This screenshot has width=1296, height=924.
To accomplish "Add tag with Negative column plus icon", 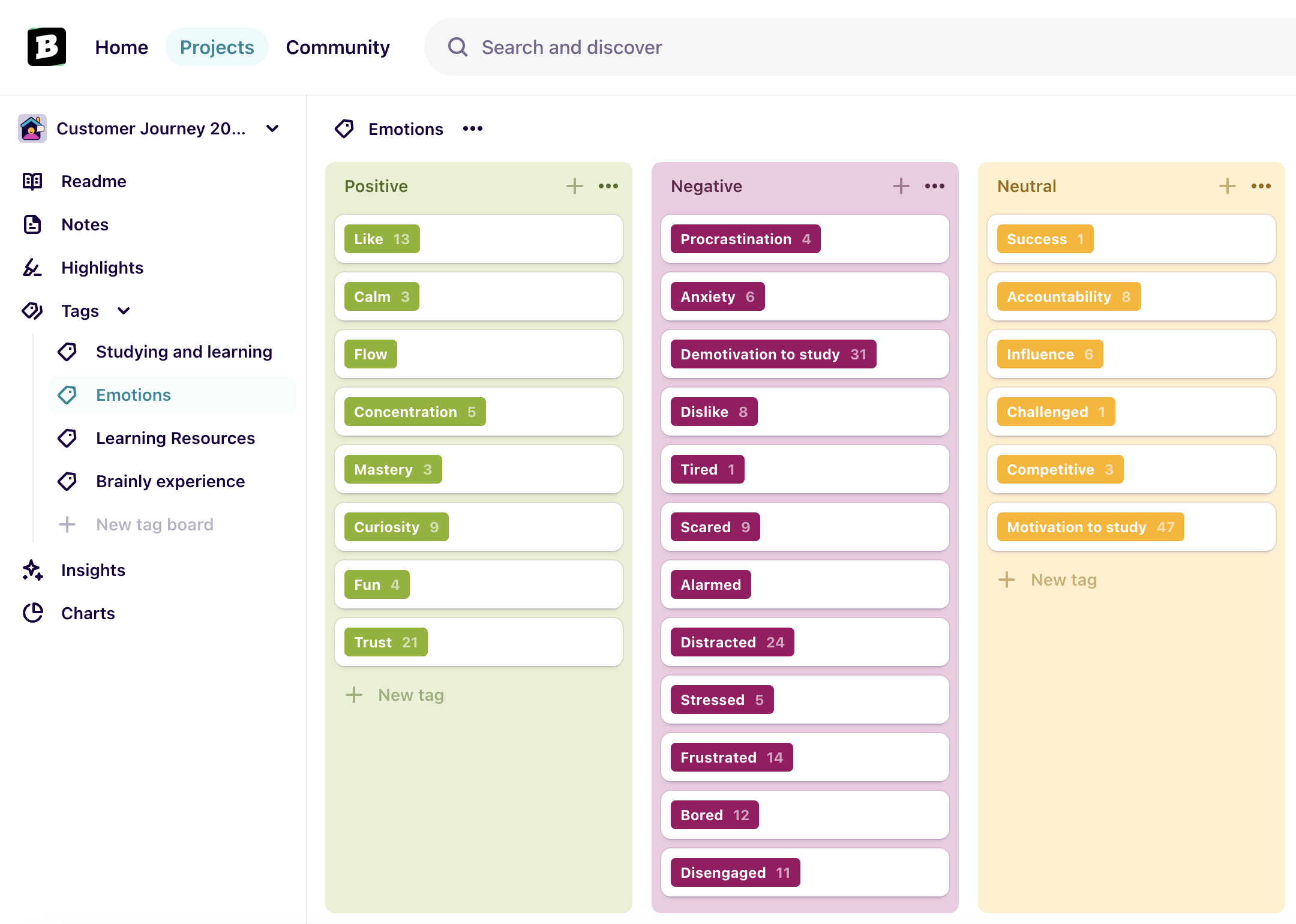I will click(901, 186).
